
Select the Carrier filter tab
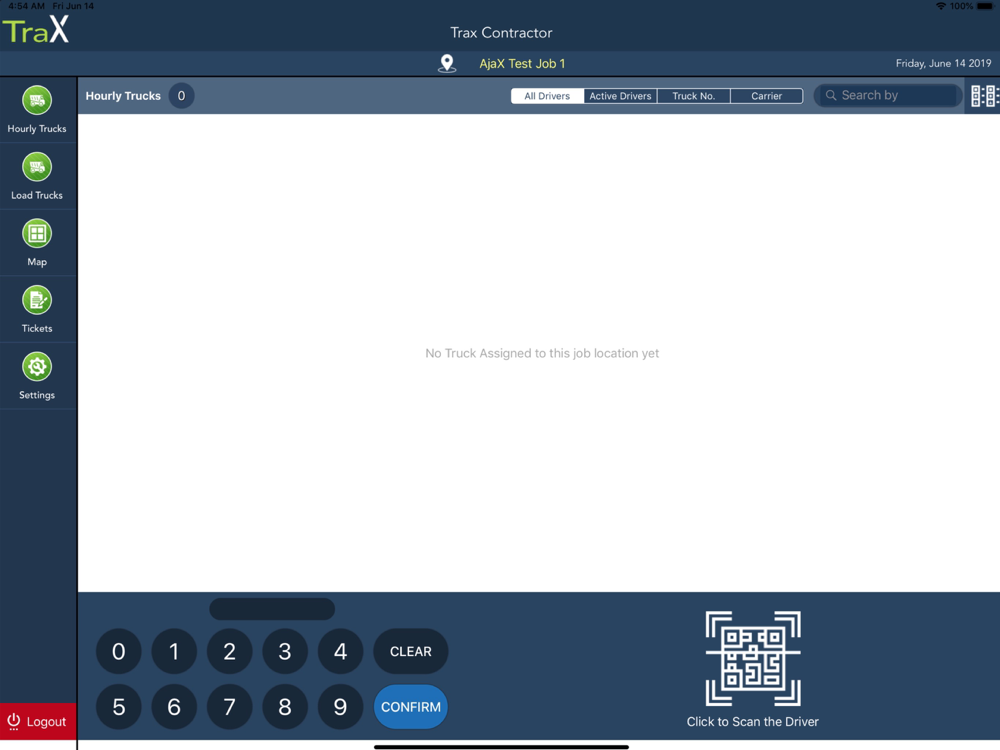coord(766,96)
